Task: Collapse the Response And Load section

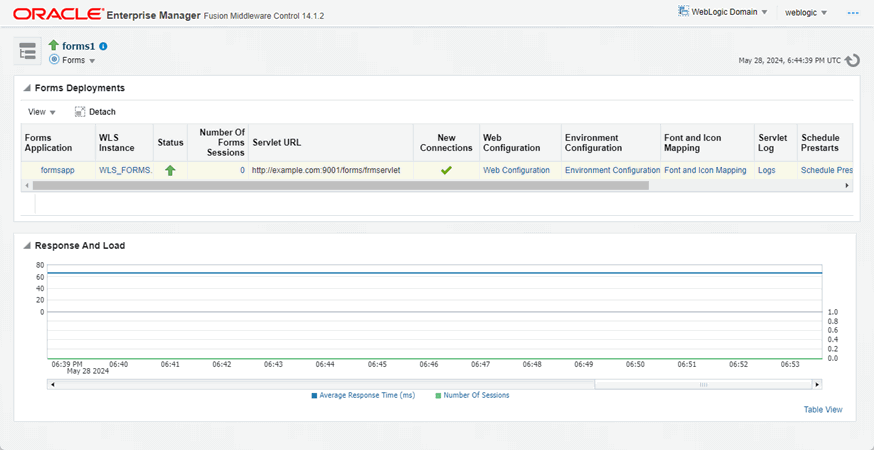Action: [x=27, y=245]
